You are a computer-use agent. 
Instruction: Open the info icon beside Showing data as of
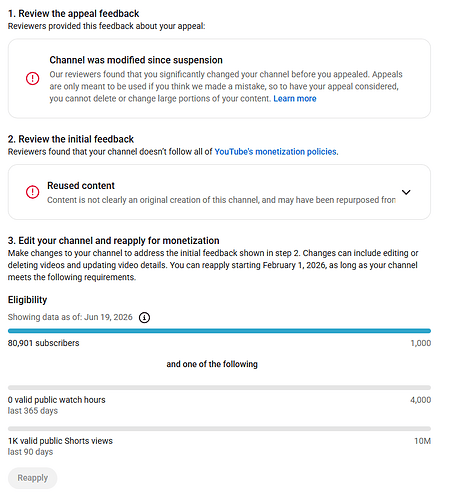click(x=144, y=317)
